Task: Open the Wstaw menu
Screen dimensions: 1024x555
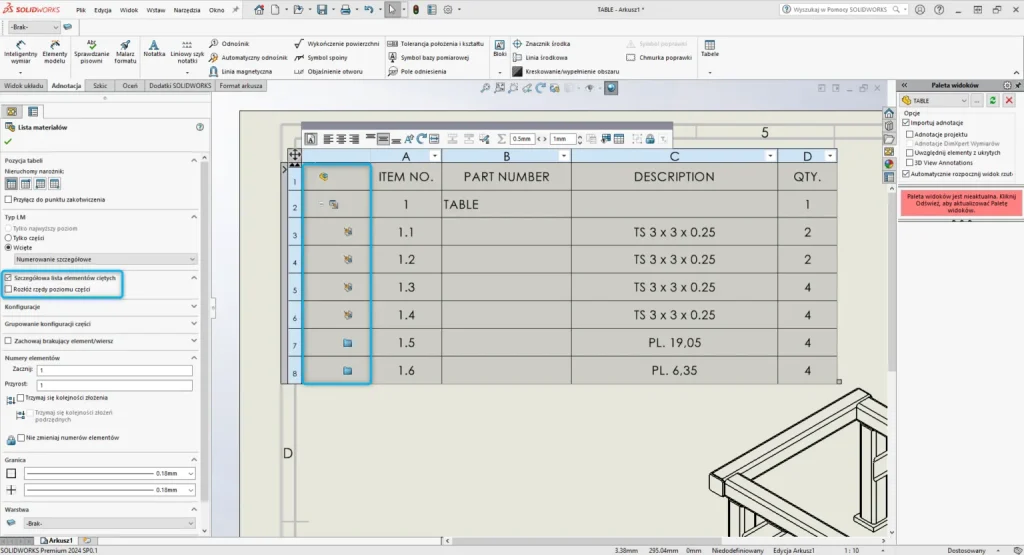Action: tap(155, 10)
